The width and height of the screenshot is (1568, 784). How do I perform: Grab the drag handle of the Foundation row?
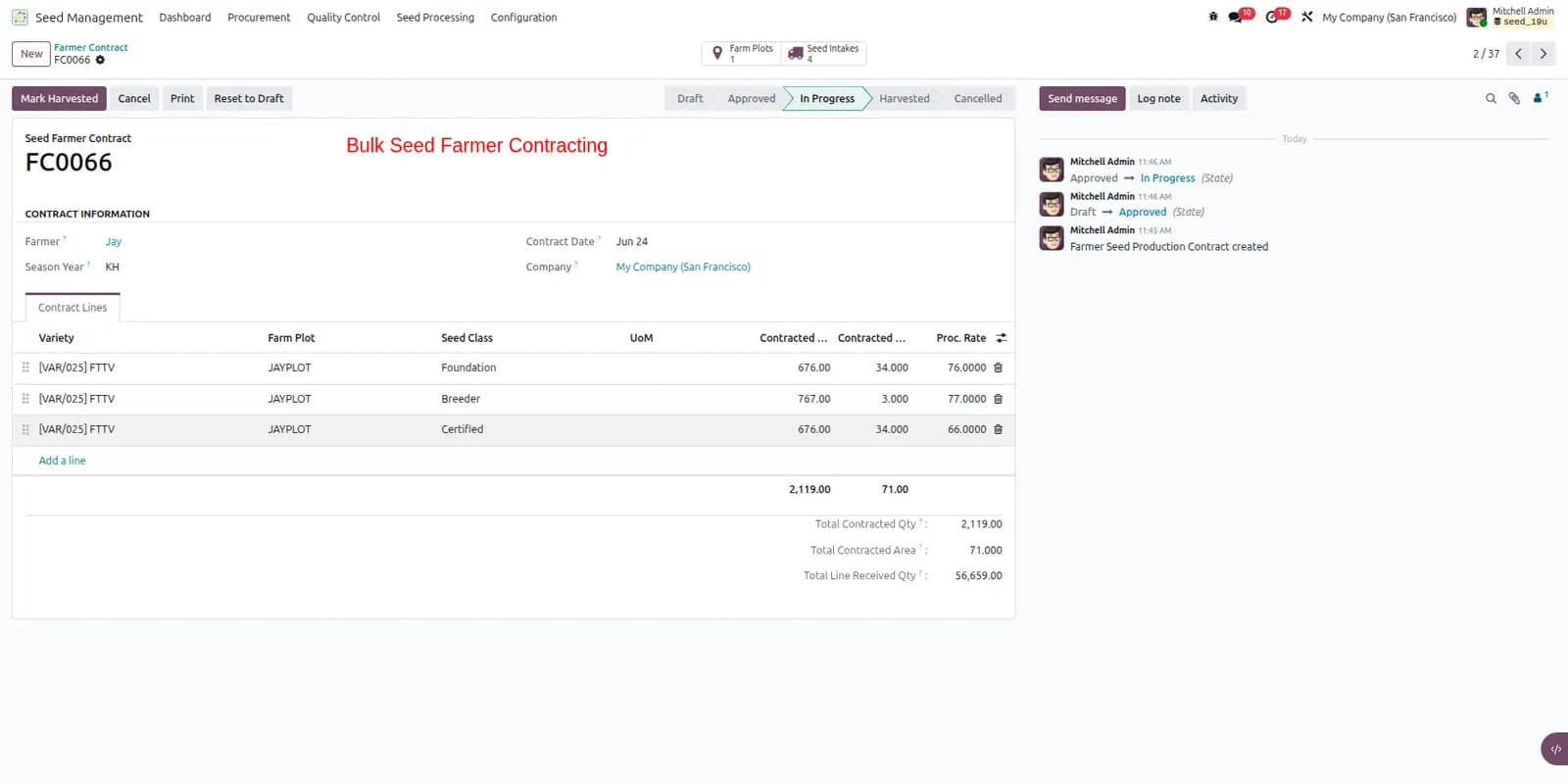[x=25, y=367]
